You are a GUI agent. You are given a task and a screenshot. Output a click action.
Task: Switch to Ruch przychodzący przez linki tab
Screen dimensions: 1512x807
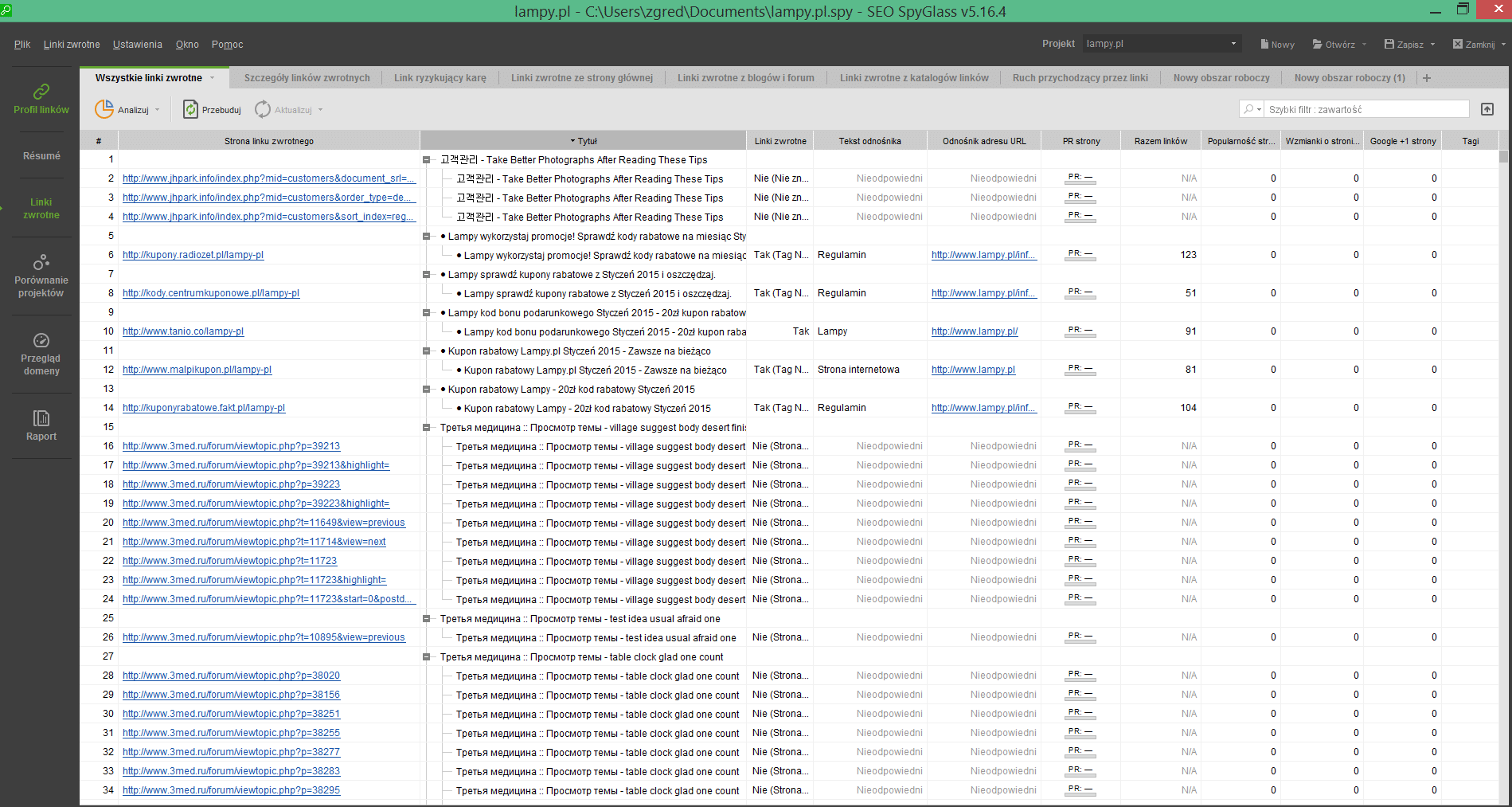click(x=1080, y=78)
